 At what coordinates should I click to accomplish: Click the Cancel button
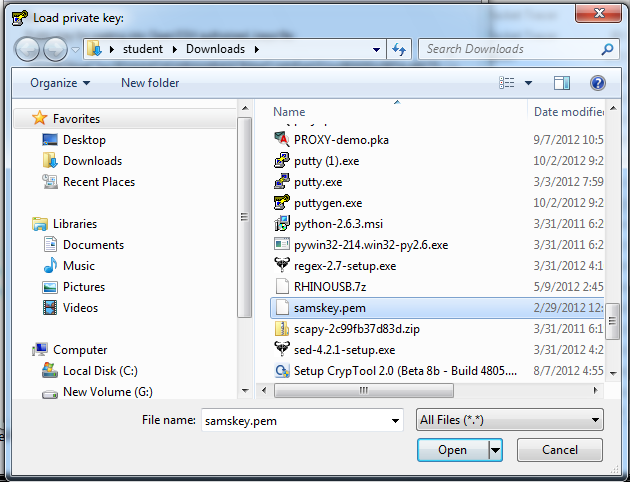click(x=560, y=450)
